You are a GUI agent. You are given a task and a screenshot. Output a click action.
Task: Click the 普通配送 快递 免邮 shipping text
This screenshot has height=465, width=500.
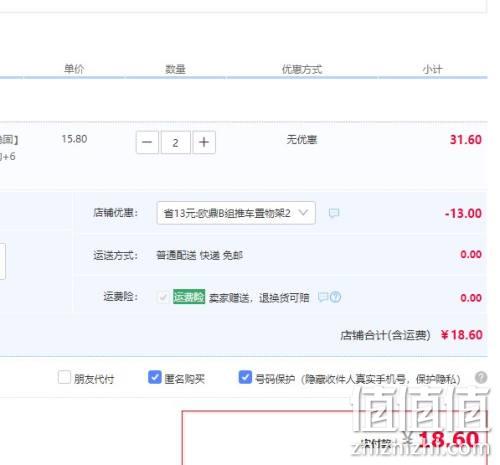pos(199,255)
